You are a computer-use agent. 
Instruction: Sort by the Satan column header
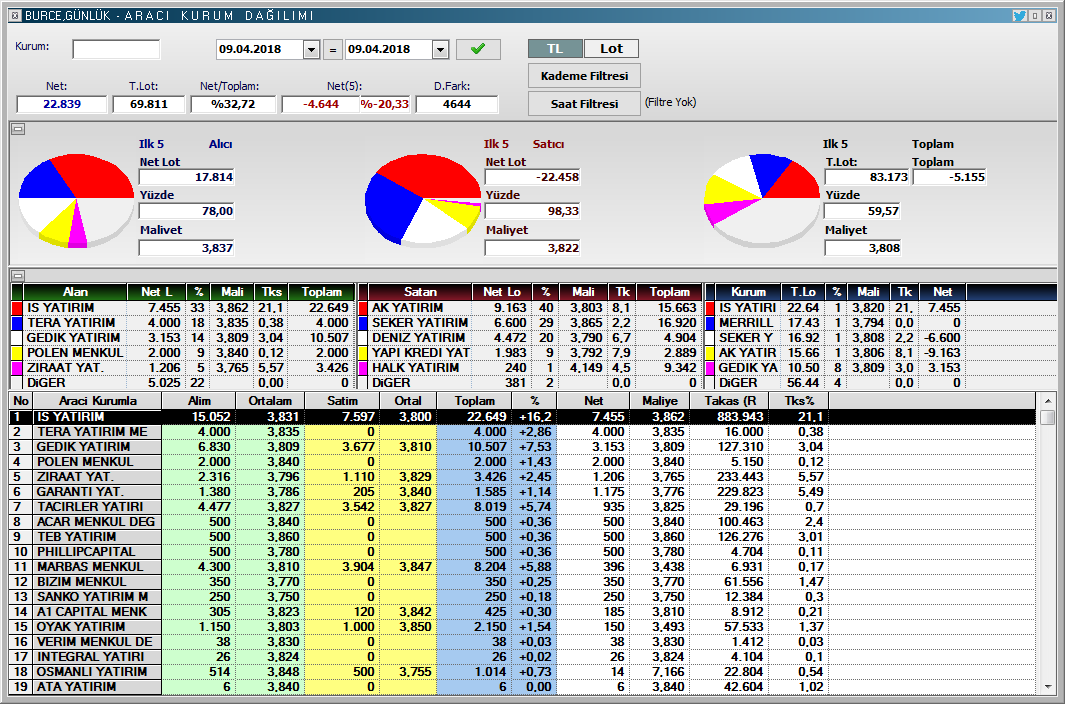(x=420, y=292)
